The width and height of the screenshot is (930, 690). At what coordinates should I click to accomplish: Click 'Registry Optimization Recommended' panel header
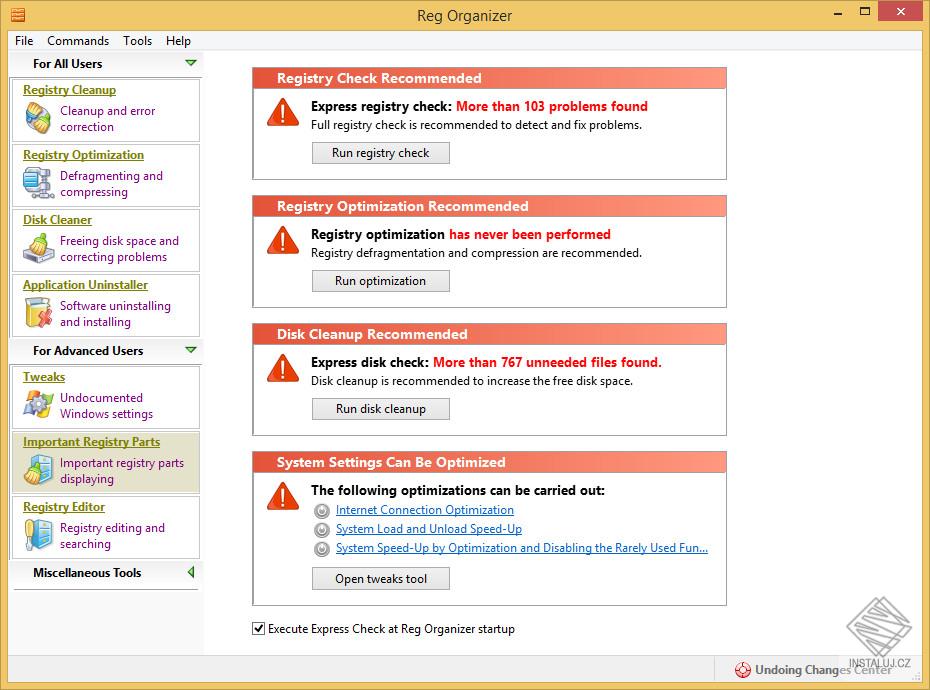click(489, 206)
